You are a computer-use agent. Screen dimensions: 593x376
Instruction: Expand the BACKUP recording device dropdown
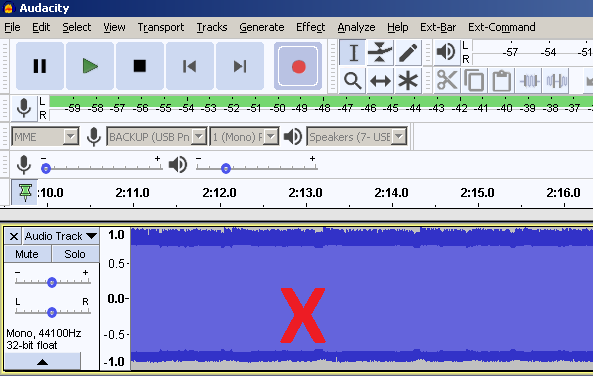[157, 137]
